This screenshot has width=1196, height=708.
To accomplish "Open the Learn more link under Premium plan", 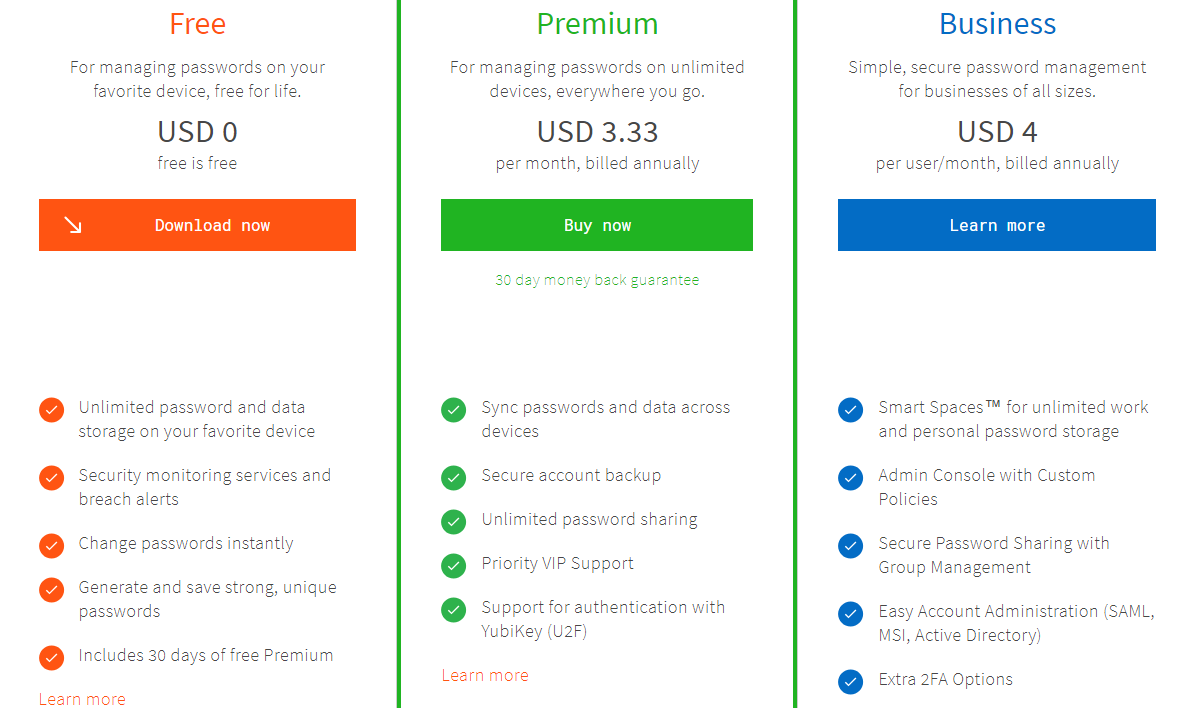I will click(485, 675).
